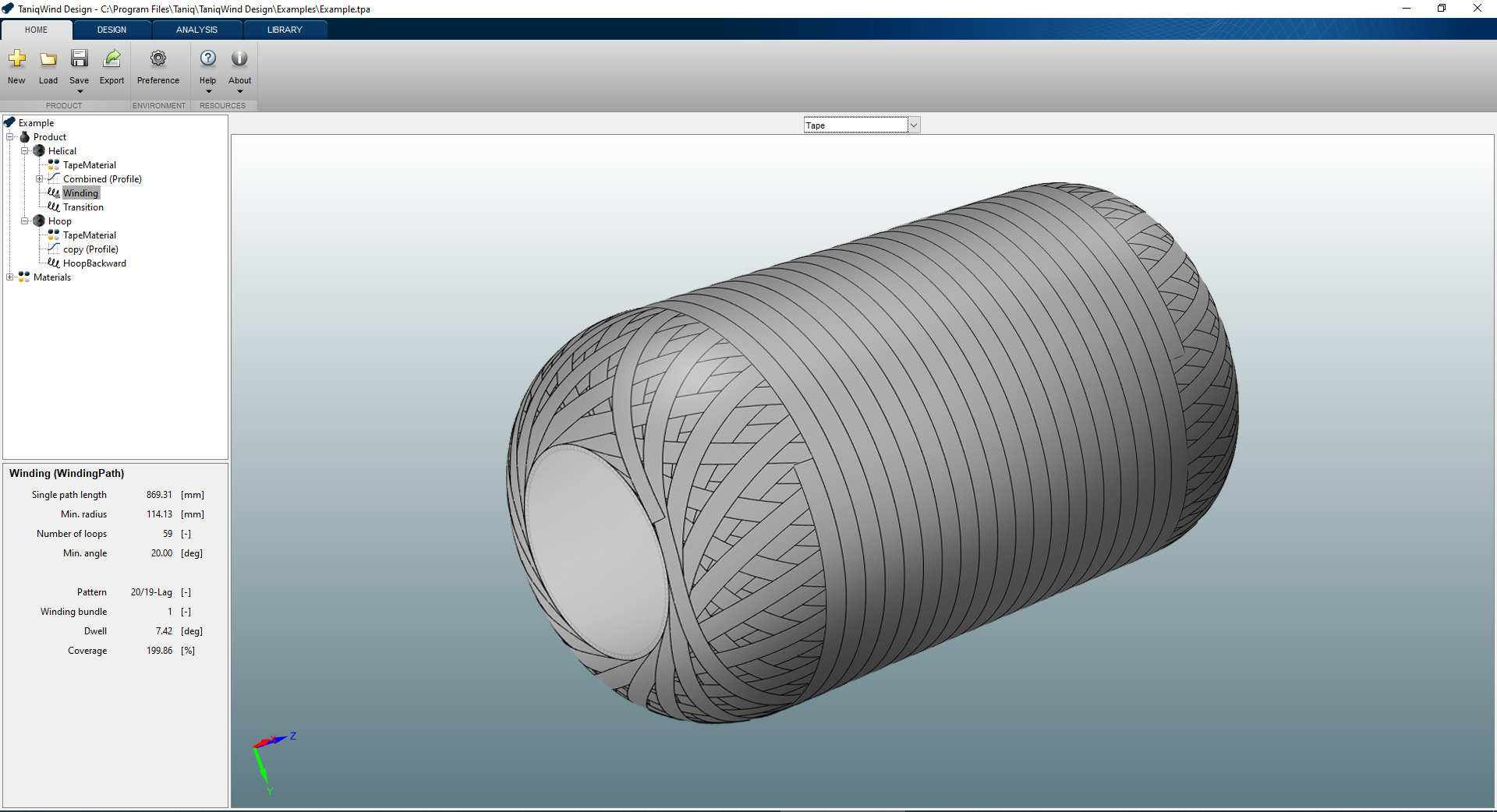
Task: Select Combined (Profile) tree item
Action: pyautogui.click(x=102, y=179)
